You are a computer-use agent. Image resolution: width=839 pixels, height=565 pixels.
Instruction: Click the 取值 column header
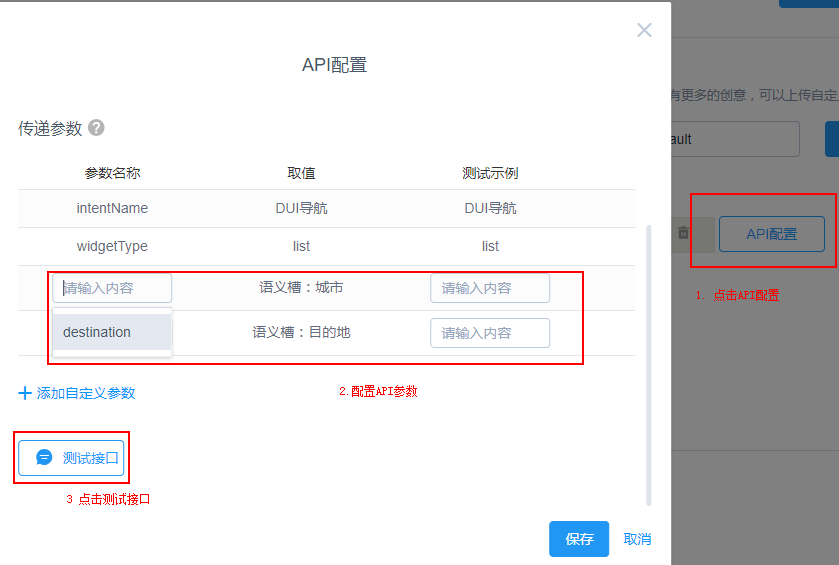(301, 173)
